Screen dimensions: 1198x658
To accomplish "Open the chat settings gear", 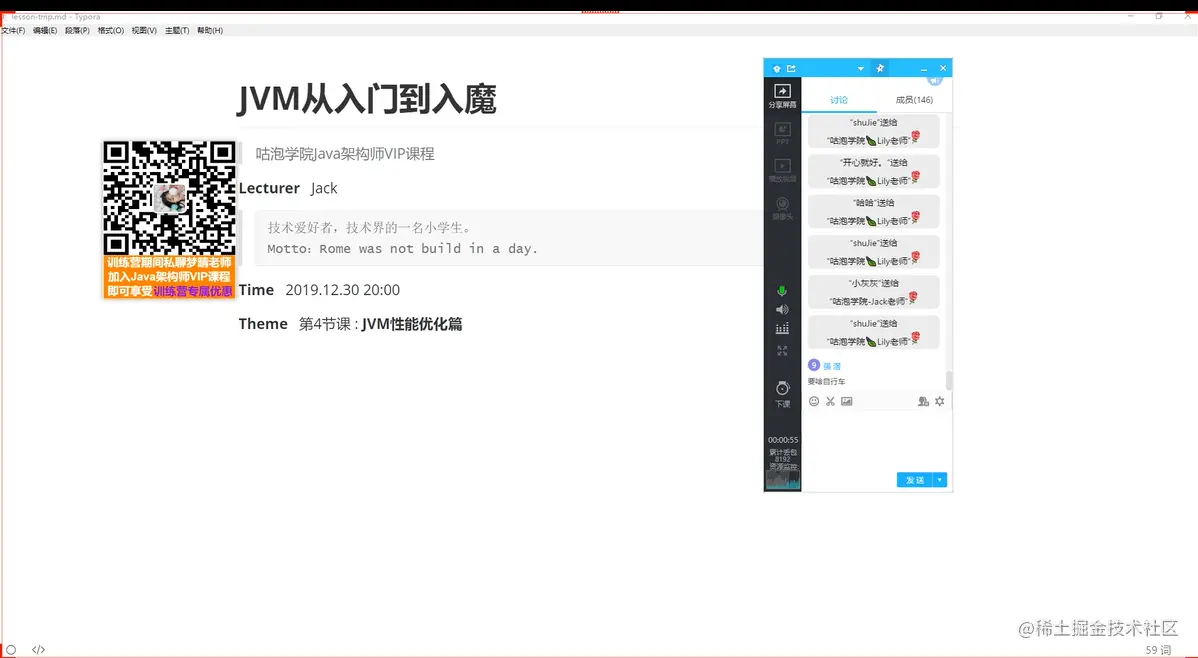I will (x=939, y=401).
